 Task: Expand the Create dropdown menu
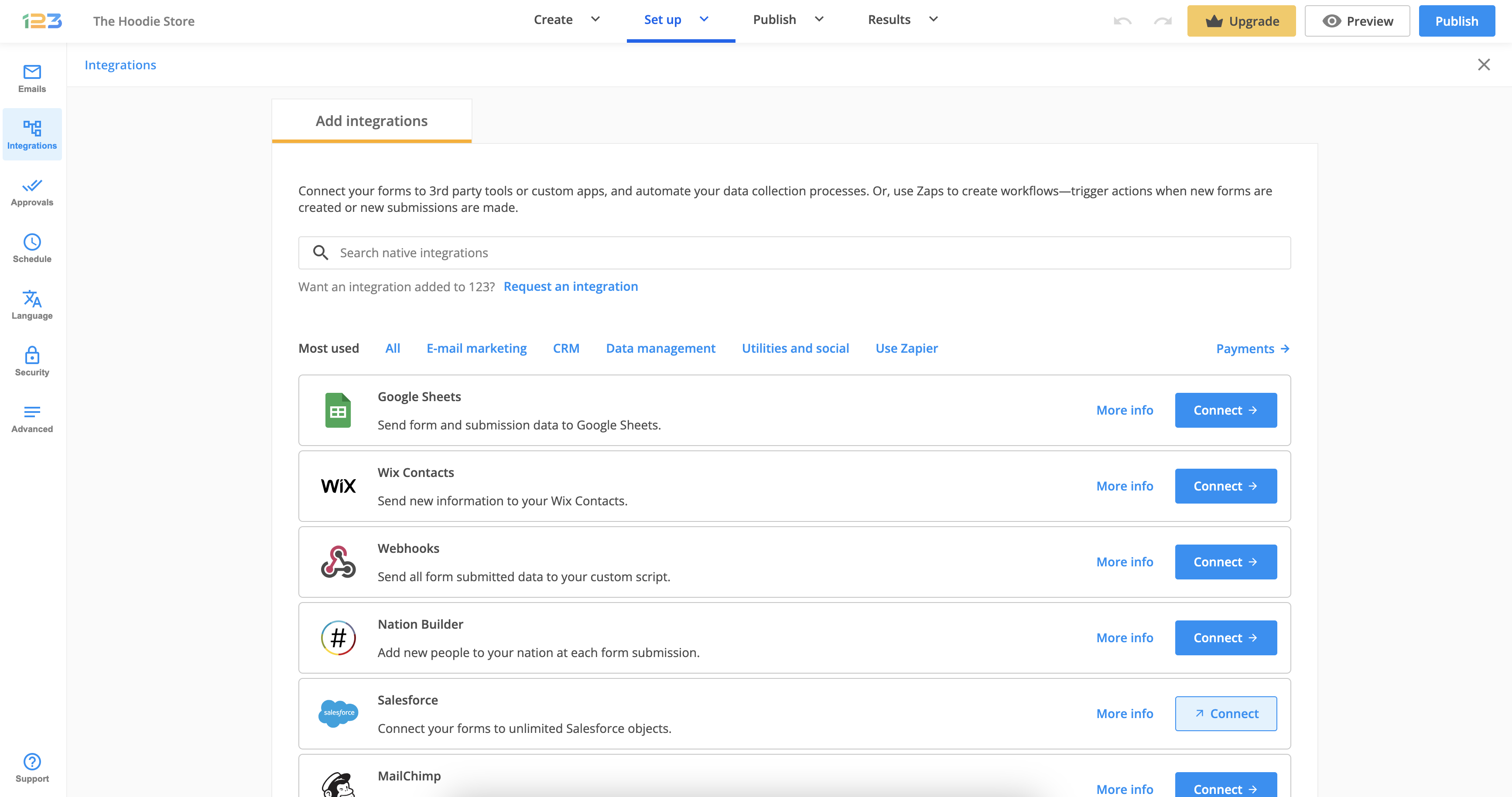point(566,19)
